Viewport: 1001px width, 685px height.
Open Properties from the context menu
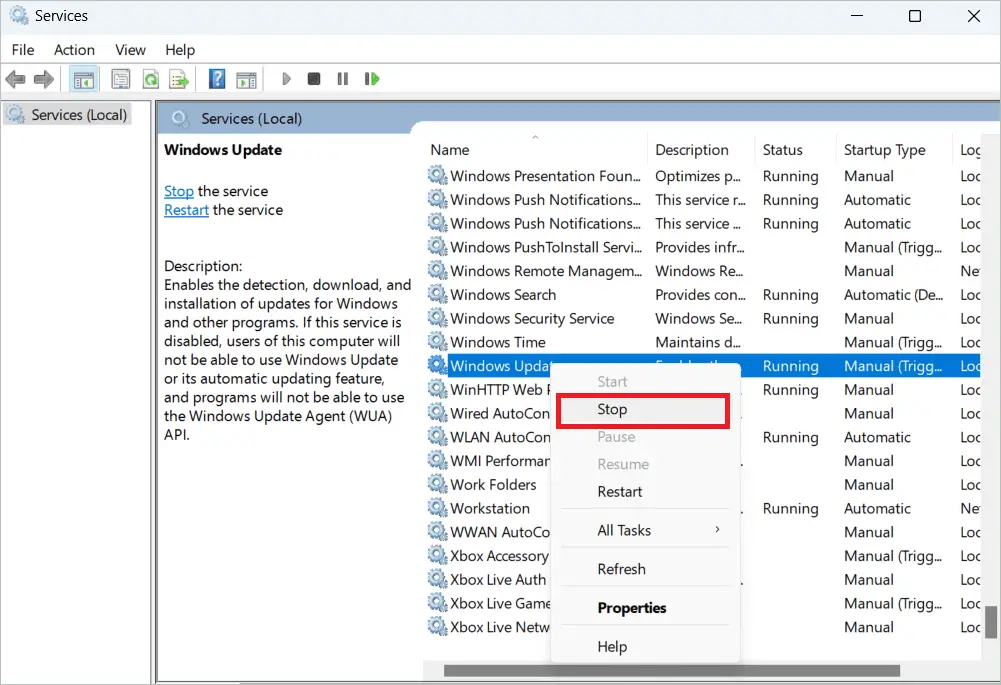(645, 608)
